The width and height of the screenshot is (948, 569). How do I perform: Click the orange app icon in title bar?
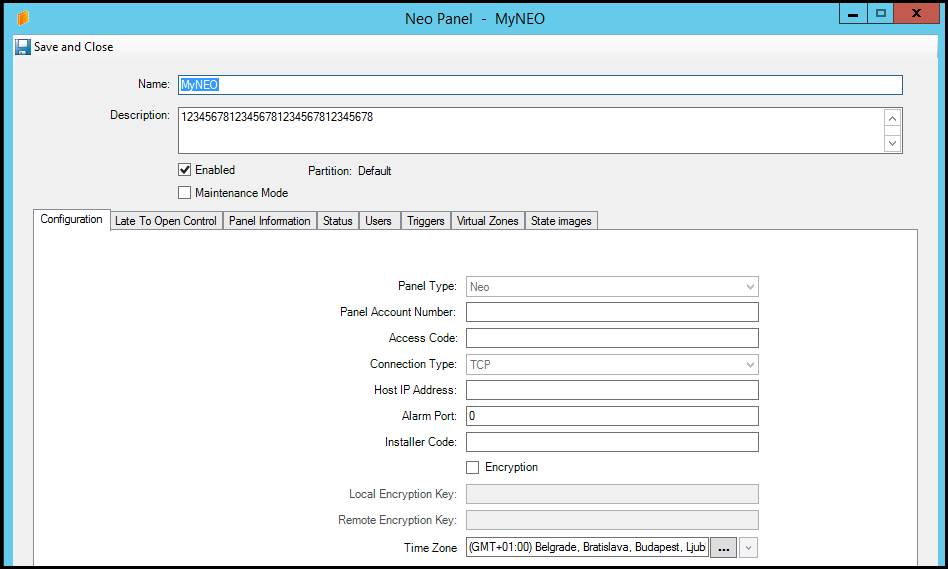click(23, 18)
